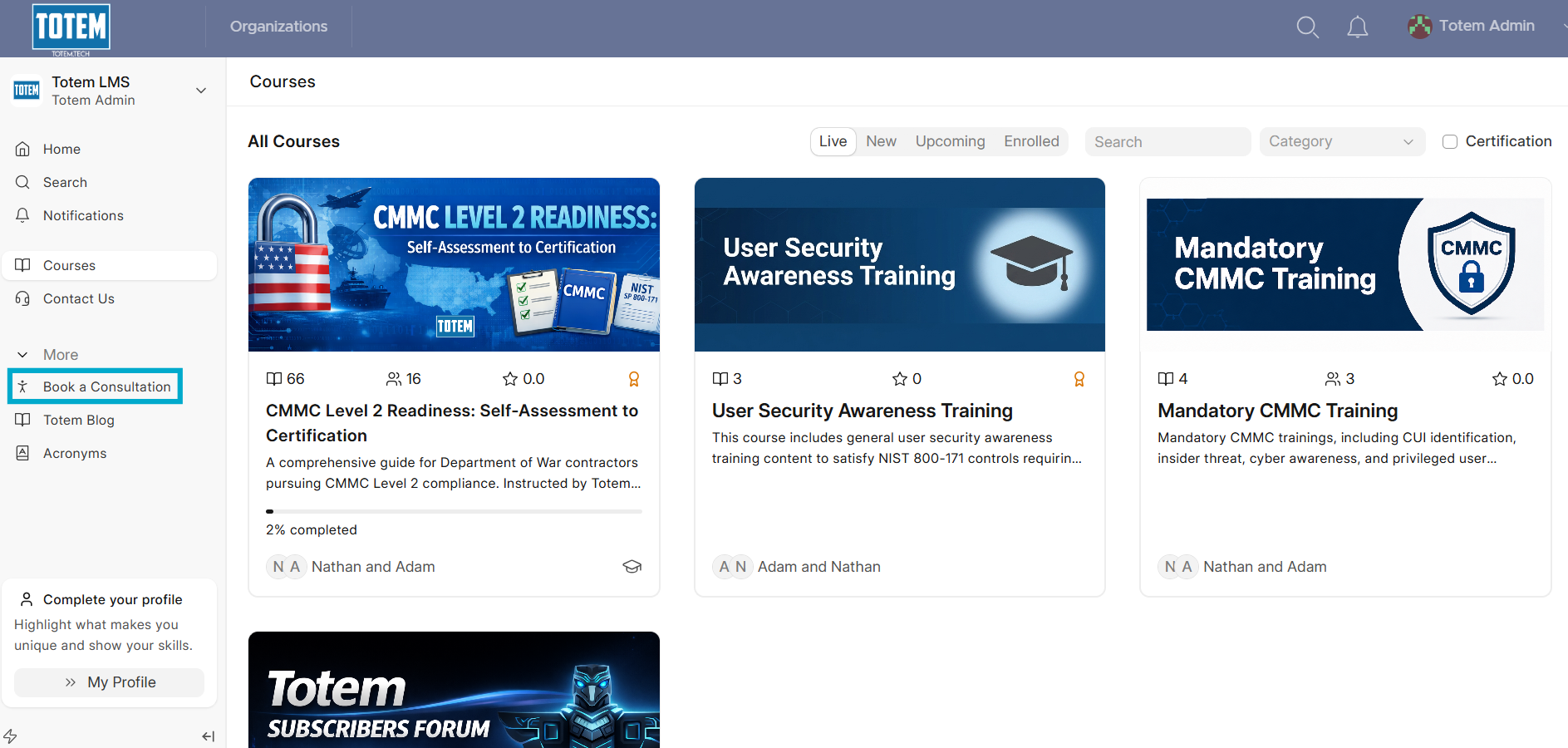The width and height of the screenshot is (1568, 748).
Task: Open the Totem Blog link
Action: pos(79,420)
